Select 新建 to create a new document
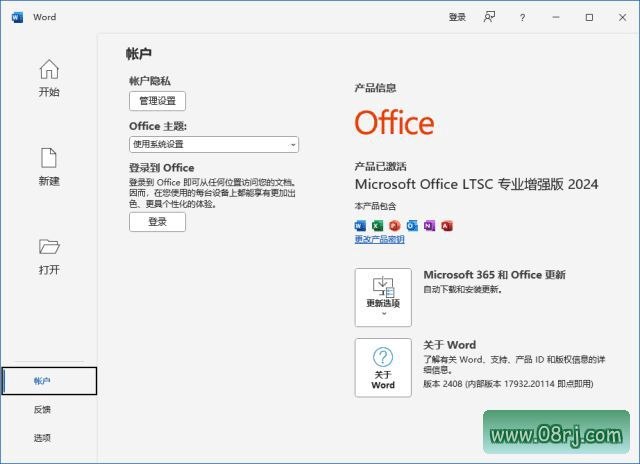640x464 pixels. point(49,167)
